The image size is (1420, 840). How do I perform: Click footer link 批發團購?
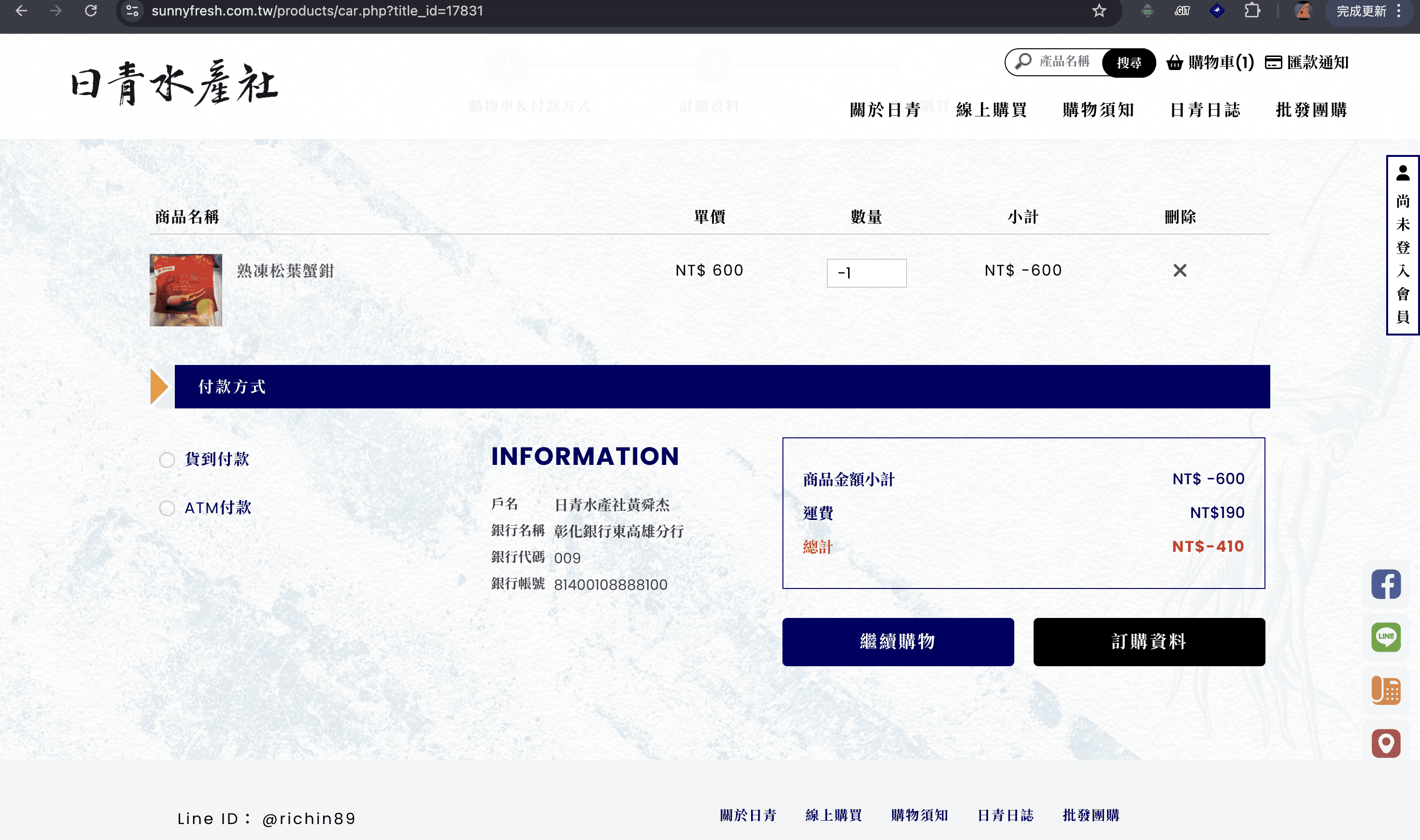point(1091,815)
